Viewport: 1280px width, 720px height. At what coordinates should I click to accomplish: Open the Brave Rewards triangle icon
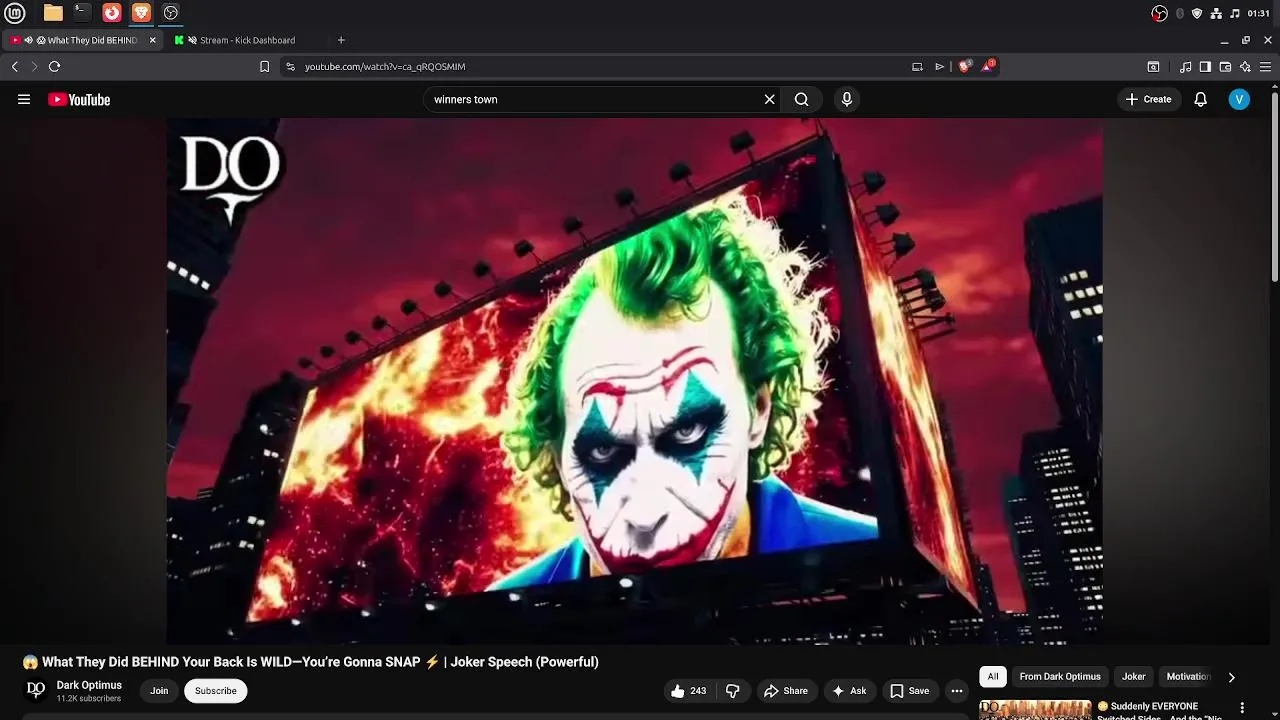click(990, 66)
